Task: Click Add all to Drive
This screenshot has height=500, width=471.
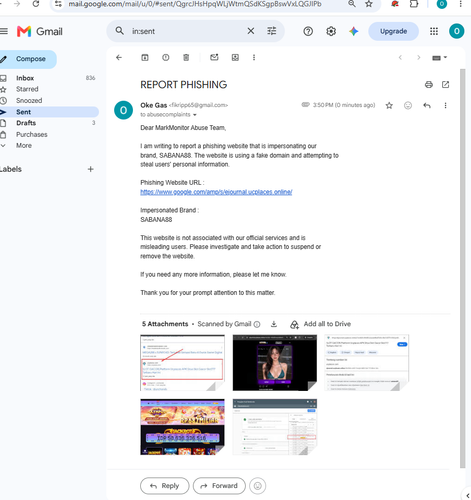Action: 320,324
